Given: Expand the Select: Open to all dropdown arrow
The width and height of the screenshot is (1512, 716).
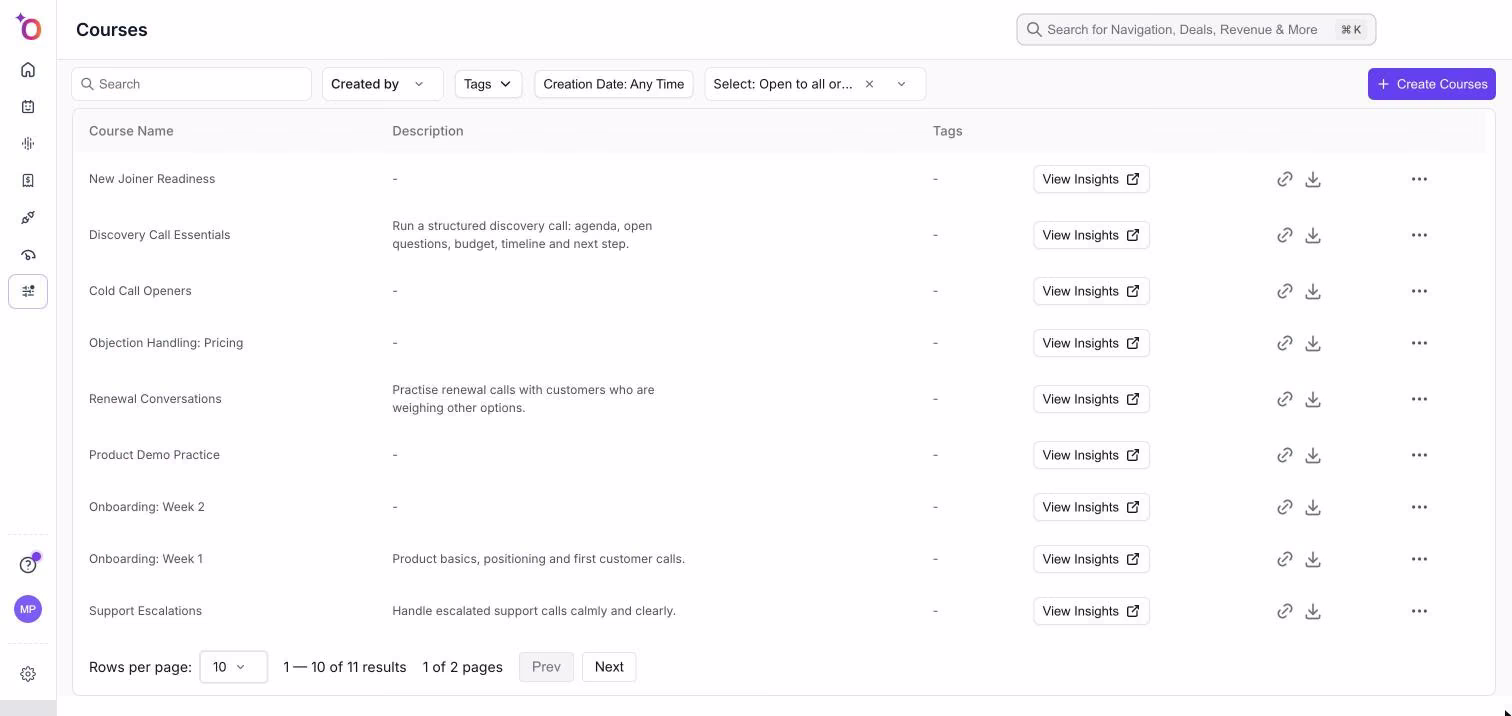Looking at the screenshot, I should pos(901,84).
